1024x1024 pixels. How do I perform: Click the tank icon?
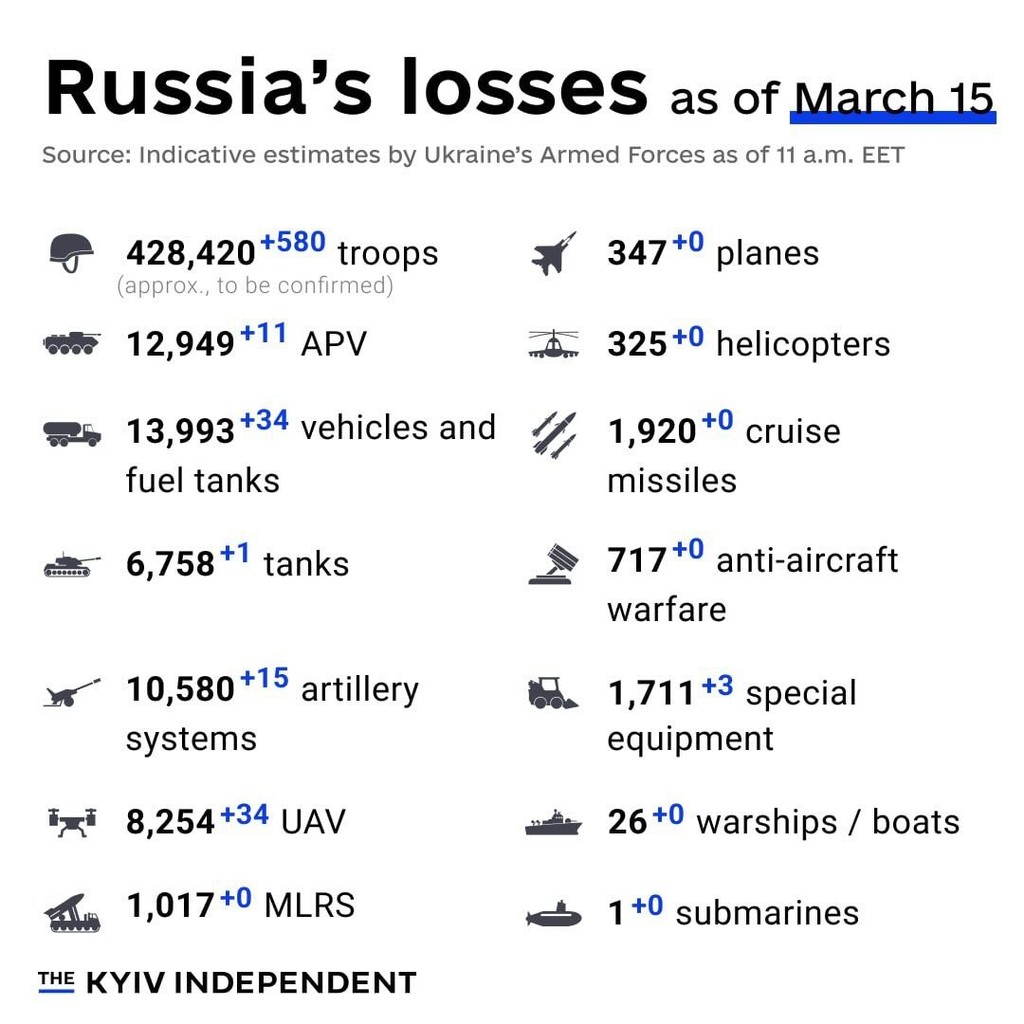(x=71, y=565)
